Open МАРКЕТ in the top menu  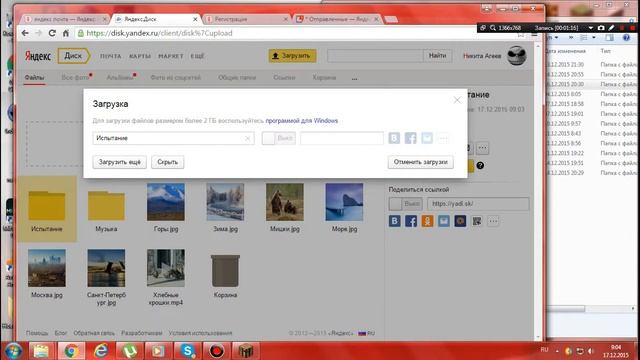pyautogui.click(x=171, y=56)
